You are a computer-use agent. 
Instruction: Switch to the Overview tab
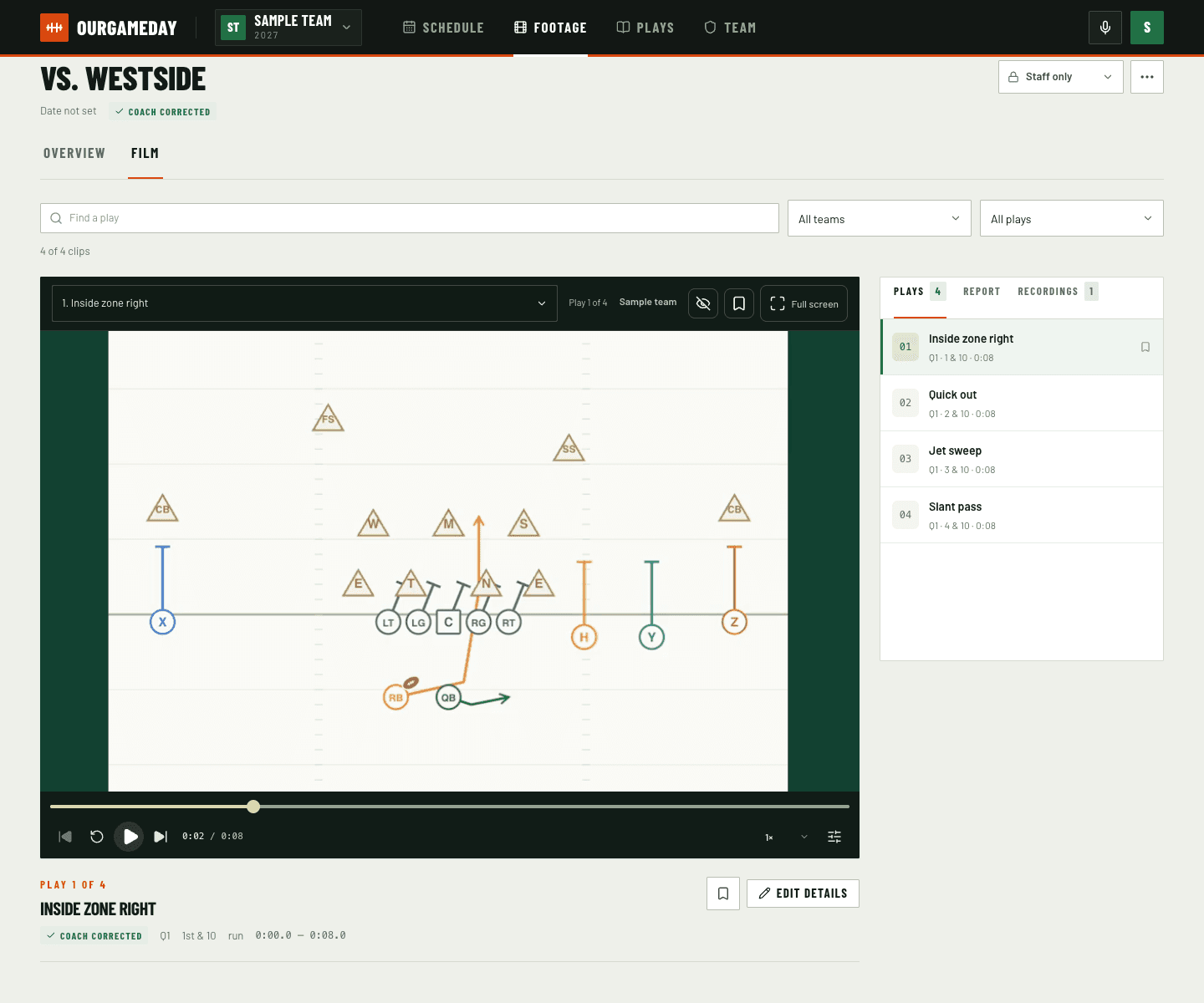[x=74, y=154]
